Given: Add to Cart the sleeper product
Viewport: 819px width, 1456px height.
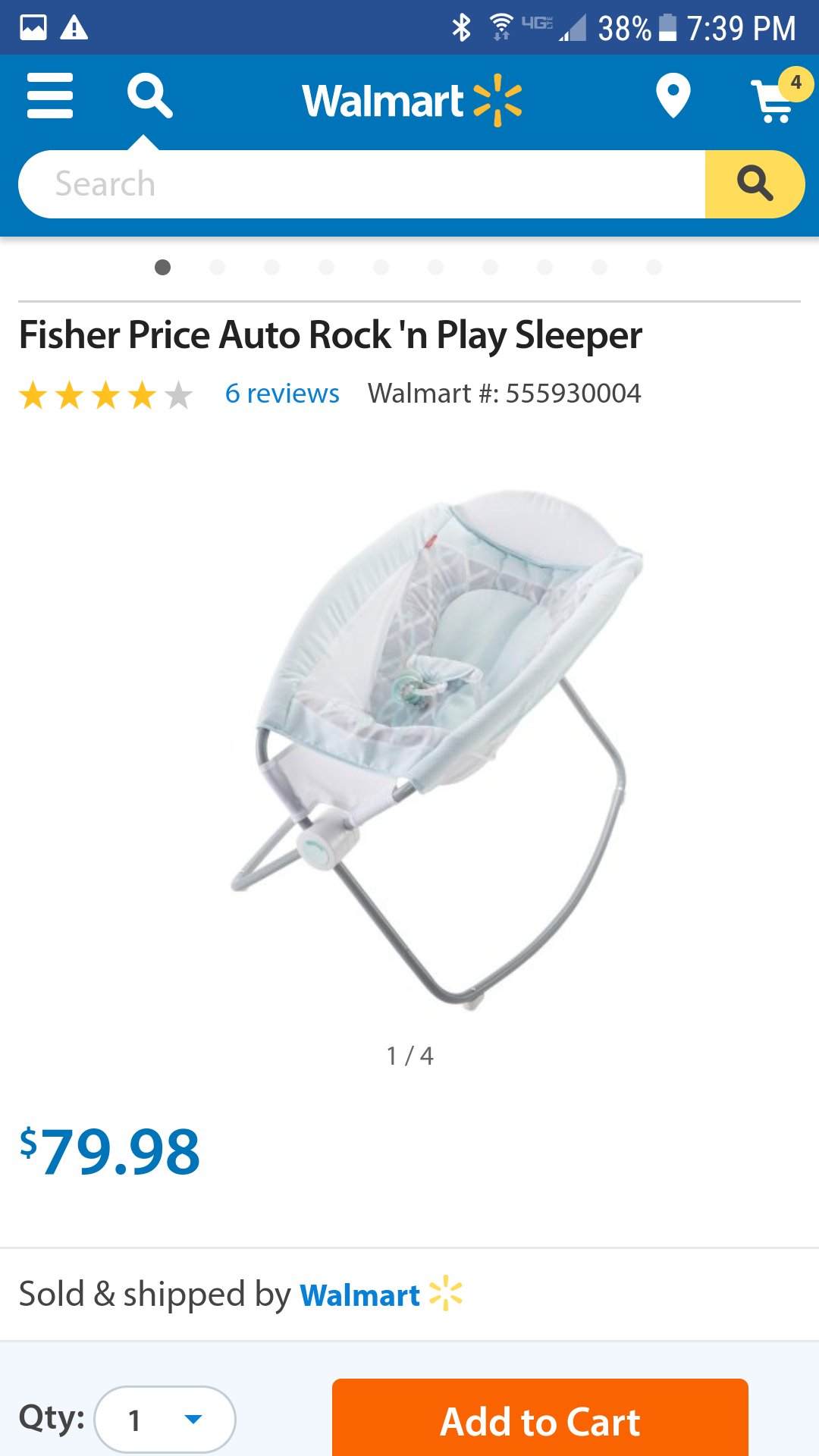Looking at the screenshot, I should point(540,1420).
